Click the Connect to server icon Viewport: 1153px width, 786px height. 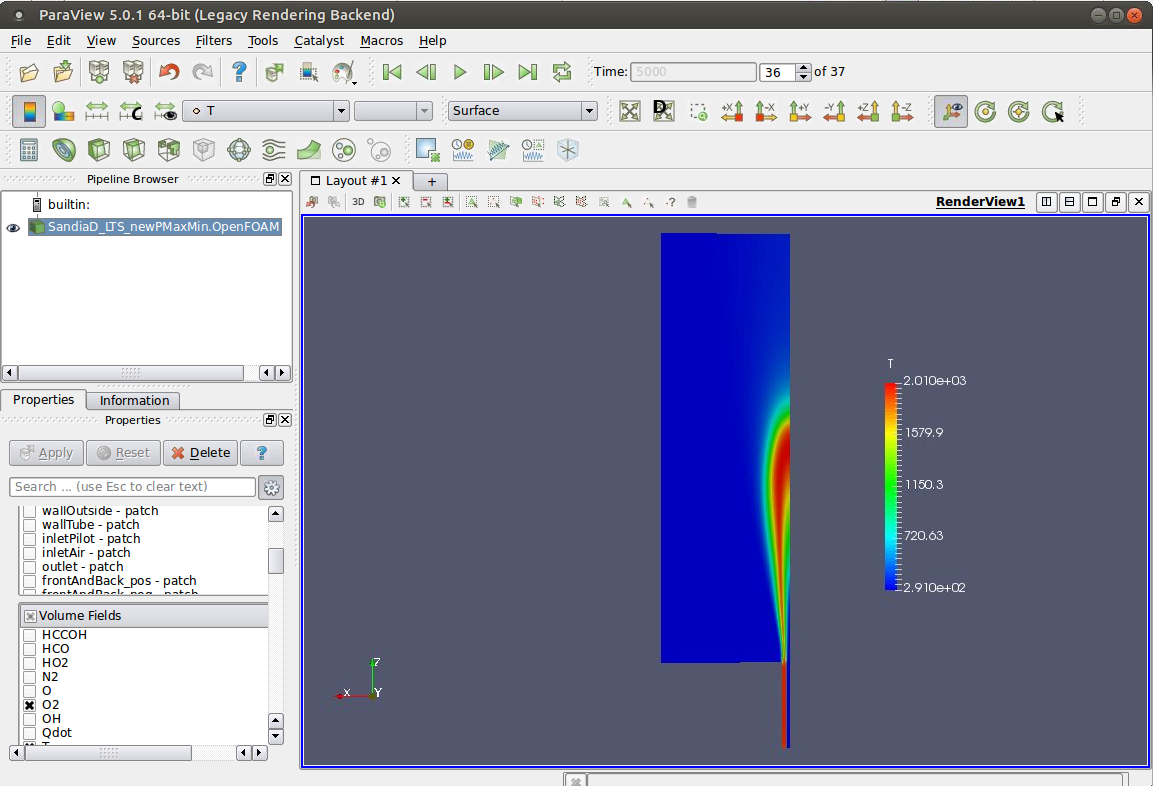click(x=99, y=72)
